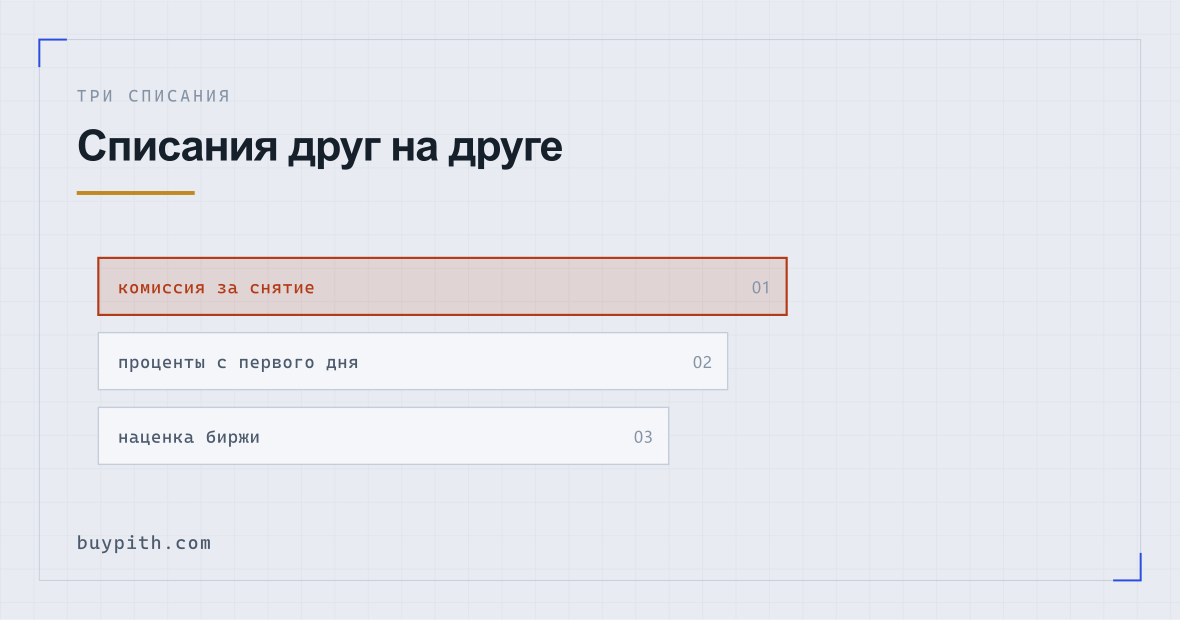Click the number 01 label

tap(760, 287)
